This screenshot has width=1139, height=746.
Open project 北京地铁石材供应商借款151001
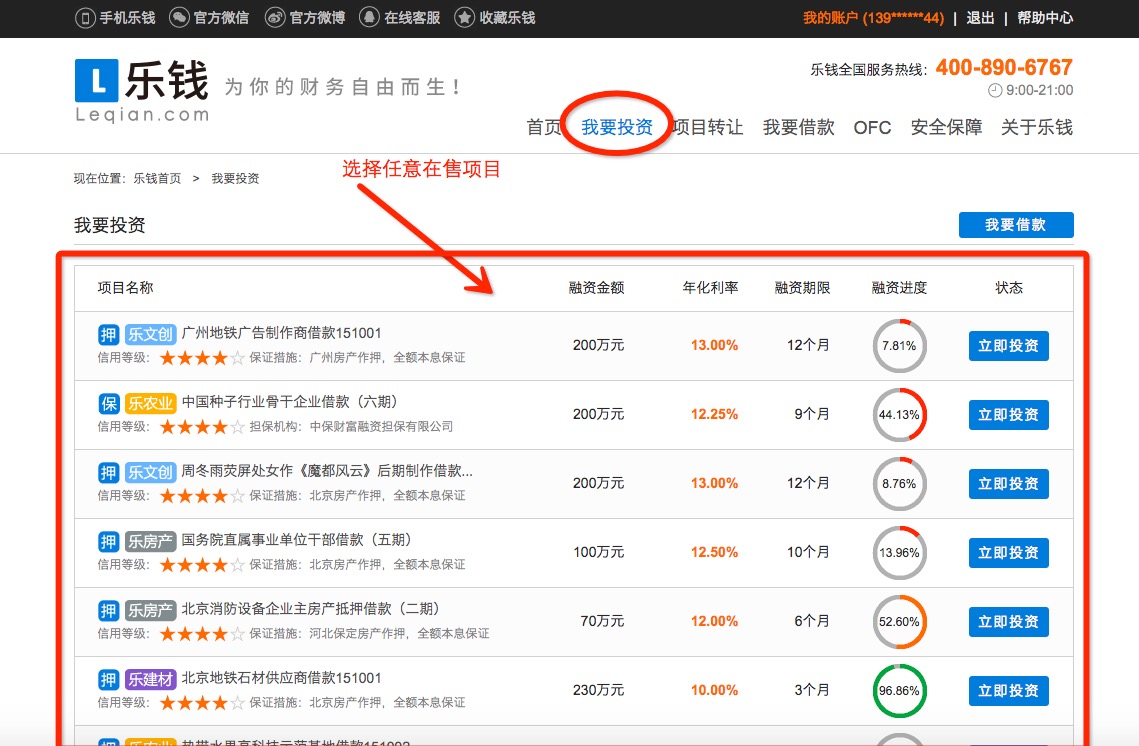(281, 678)
